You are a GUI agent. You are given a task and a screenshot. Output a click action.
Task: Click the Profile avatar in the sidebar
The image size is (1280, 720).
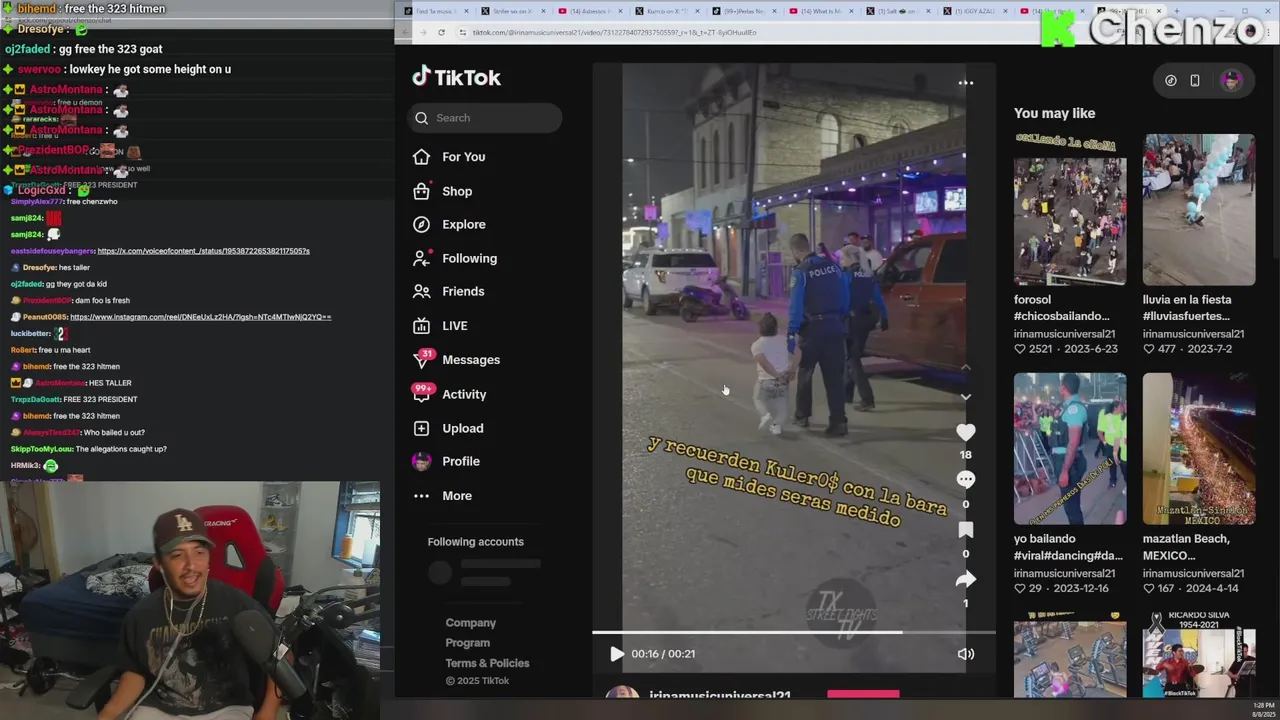pos(422,461)
